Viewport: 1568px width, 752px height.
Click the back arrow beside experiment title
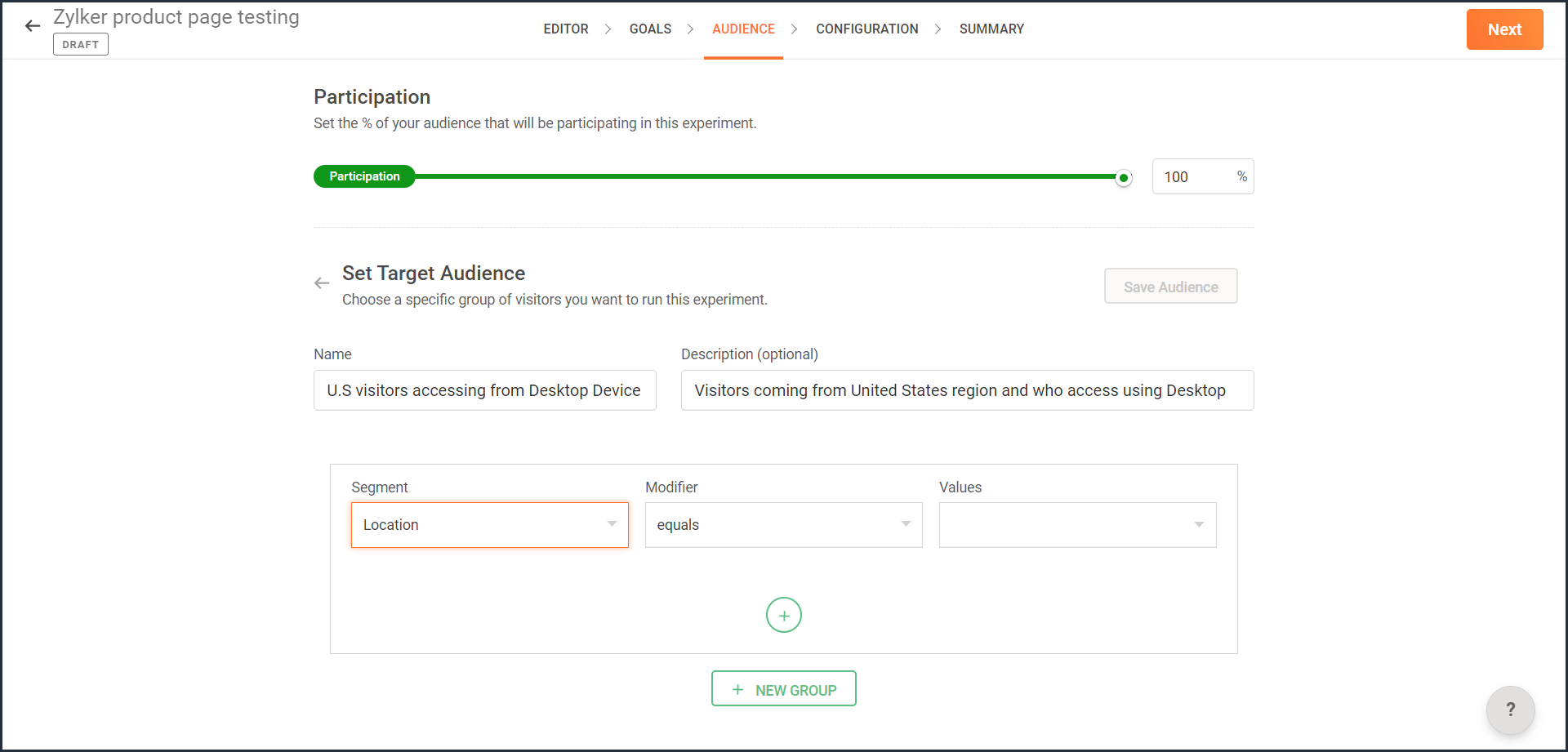(x=33, y=26)
